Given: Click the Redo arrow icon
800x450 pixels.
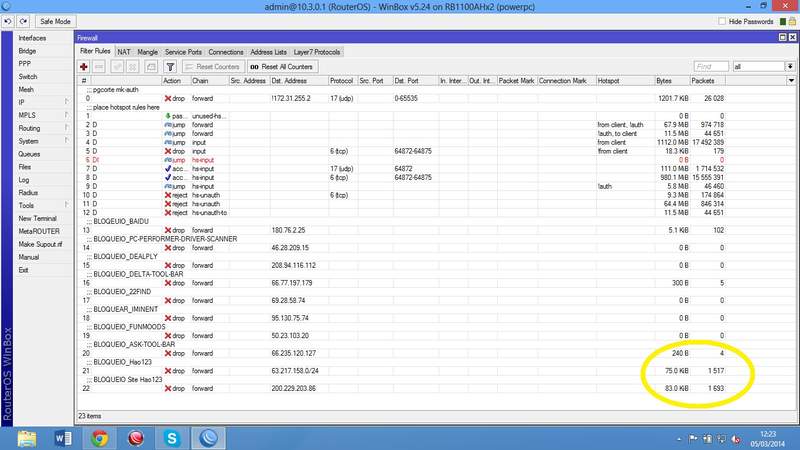Looking at the screenshot, I should [x=23, y=21].
